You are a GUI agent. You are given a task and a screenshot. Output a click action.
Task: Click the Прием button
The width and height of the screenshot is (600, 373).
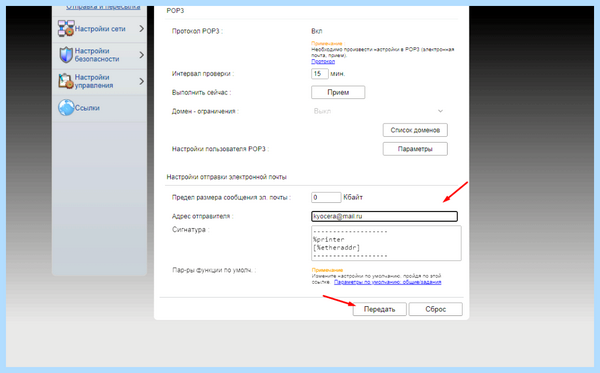[338, 92]
